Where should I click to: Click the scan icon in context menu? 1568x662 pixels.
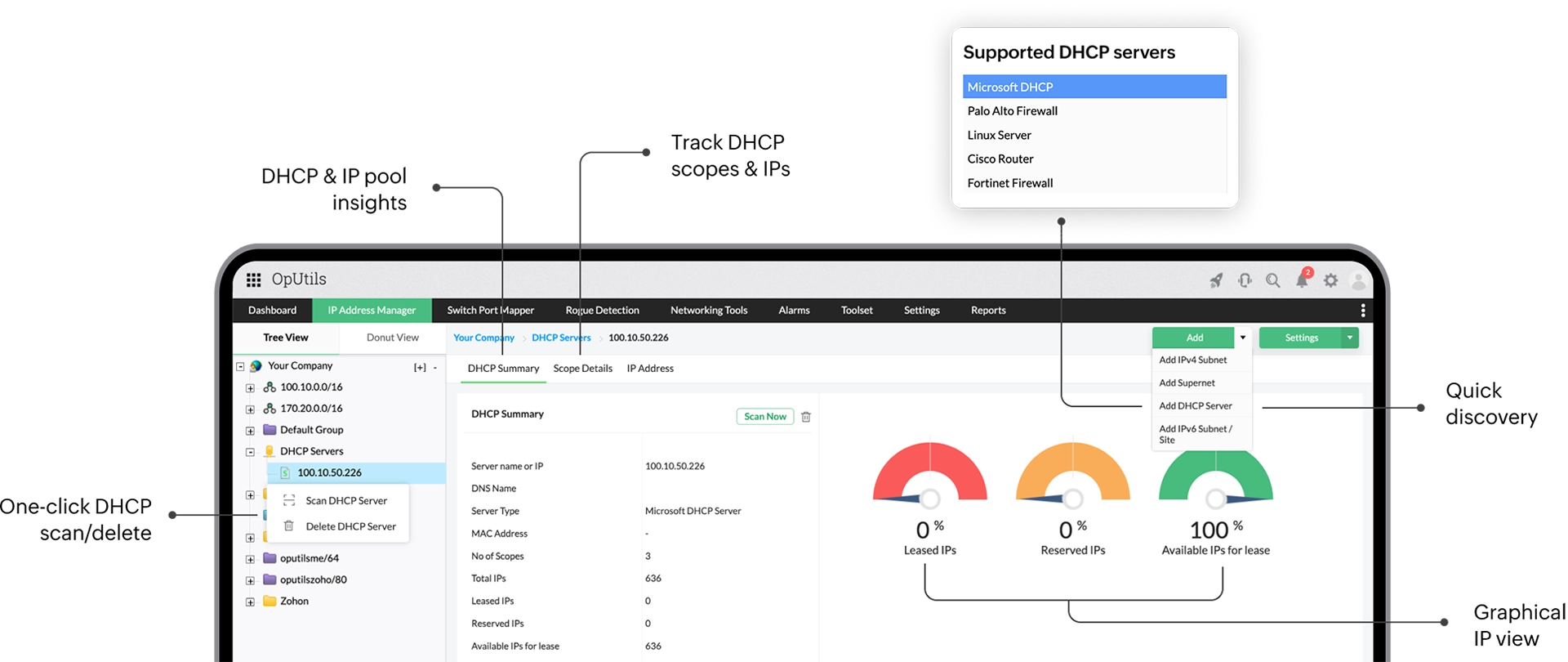[289, 500]
